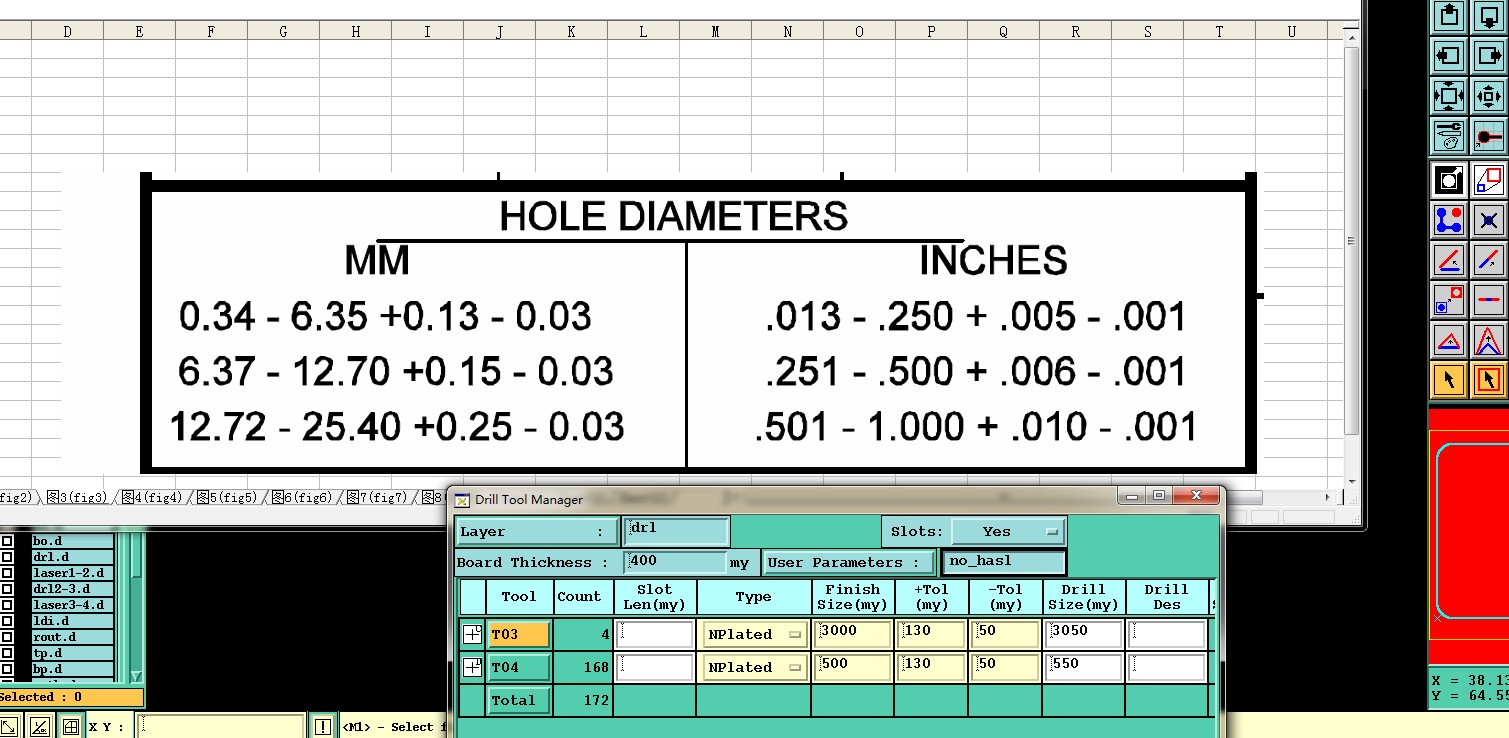Click the grid snap icon beside X Y

click(x=71, y=727)
